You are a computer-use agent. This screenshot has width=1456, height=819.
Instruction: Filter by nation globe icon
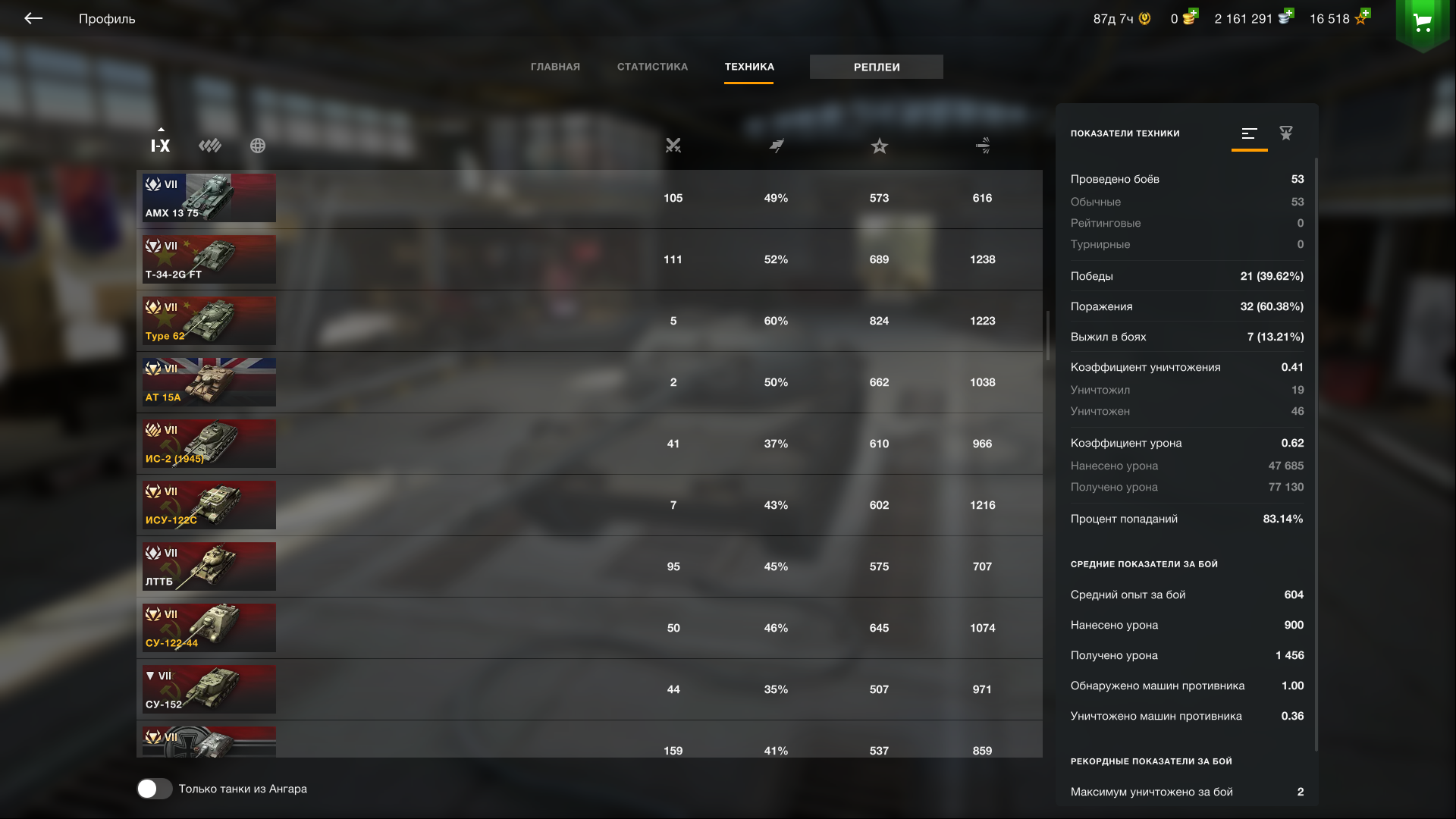tap(258, 146)
